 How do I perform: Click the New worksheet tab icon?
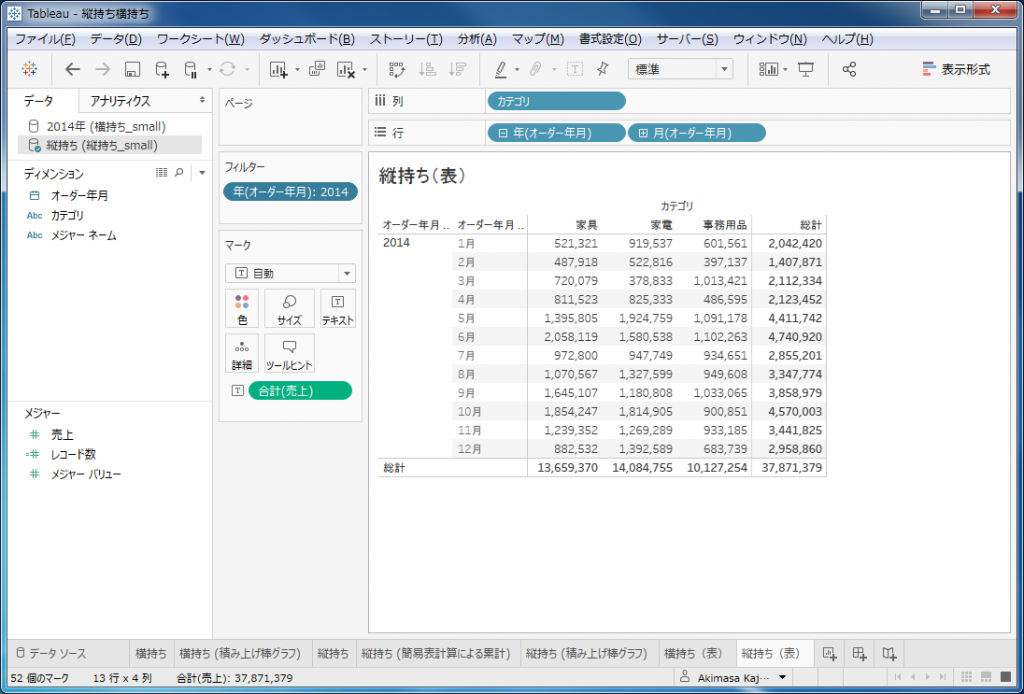pos(829,653)
